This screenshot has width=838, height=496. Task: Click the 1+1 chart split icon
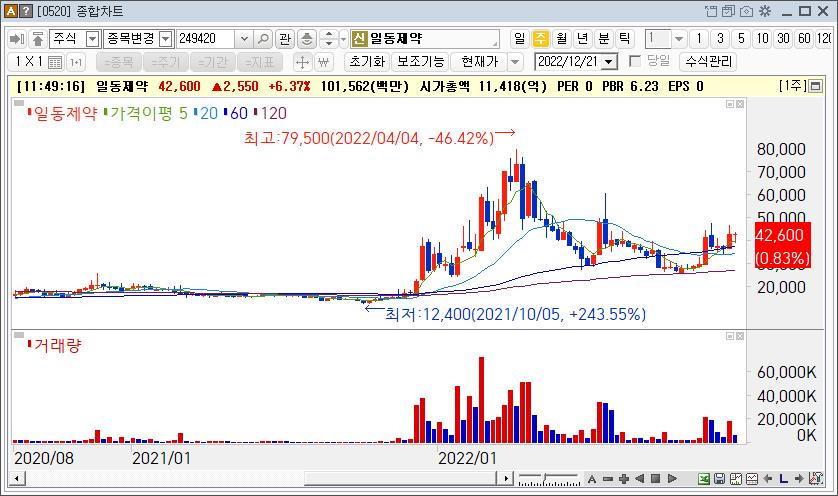(x=76, y=62)
